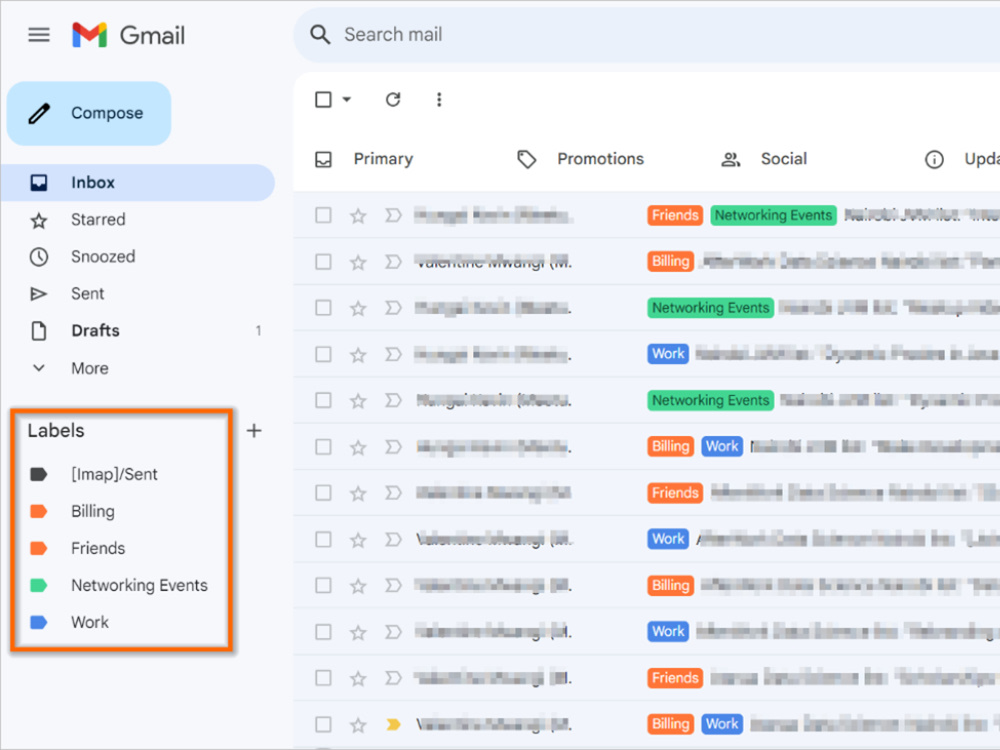Start a new email with Compose

point(89,113)
